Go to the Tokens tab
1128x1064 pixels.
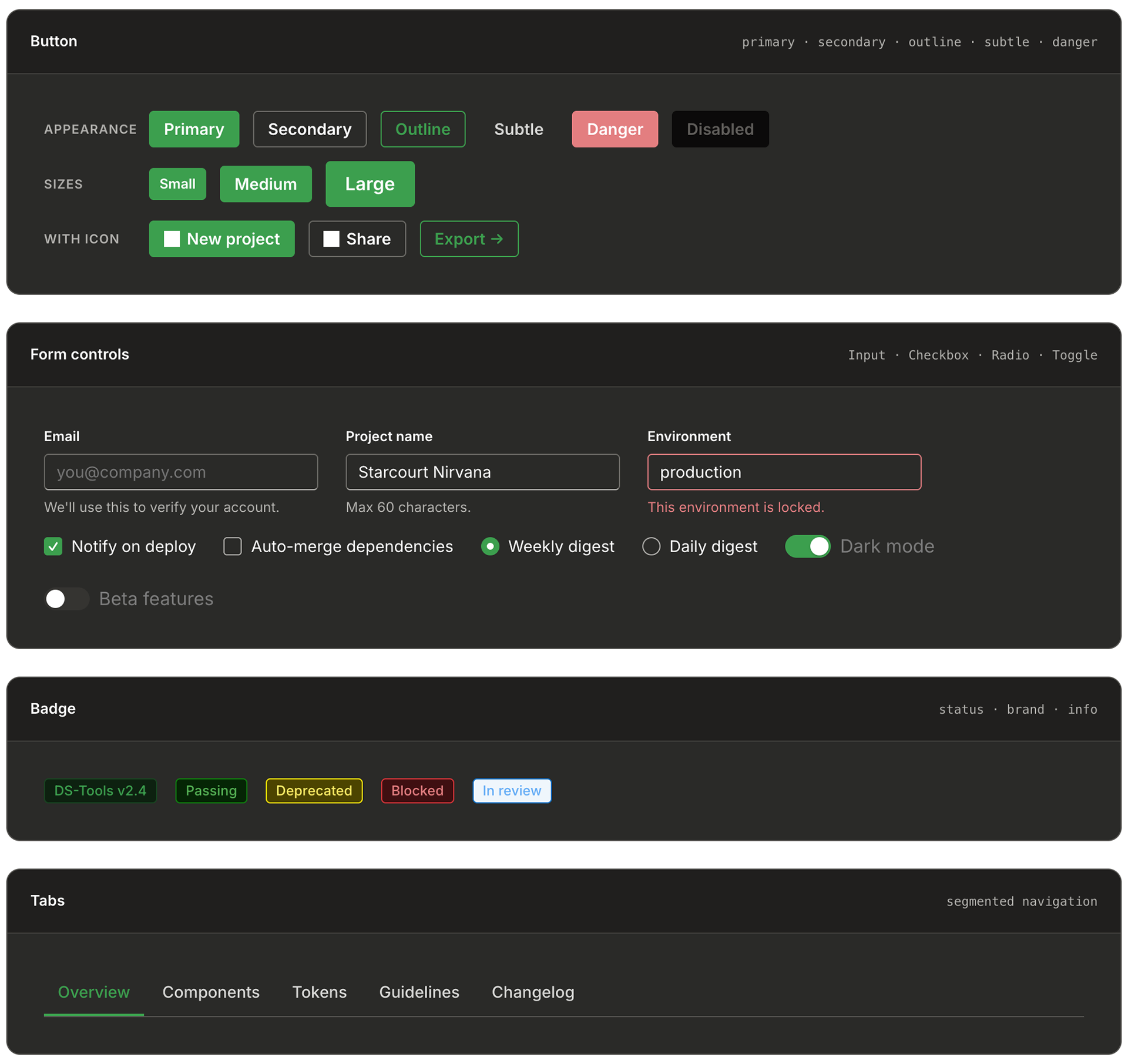tap(319, 992)
